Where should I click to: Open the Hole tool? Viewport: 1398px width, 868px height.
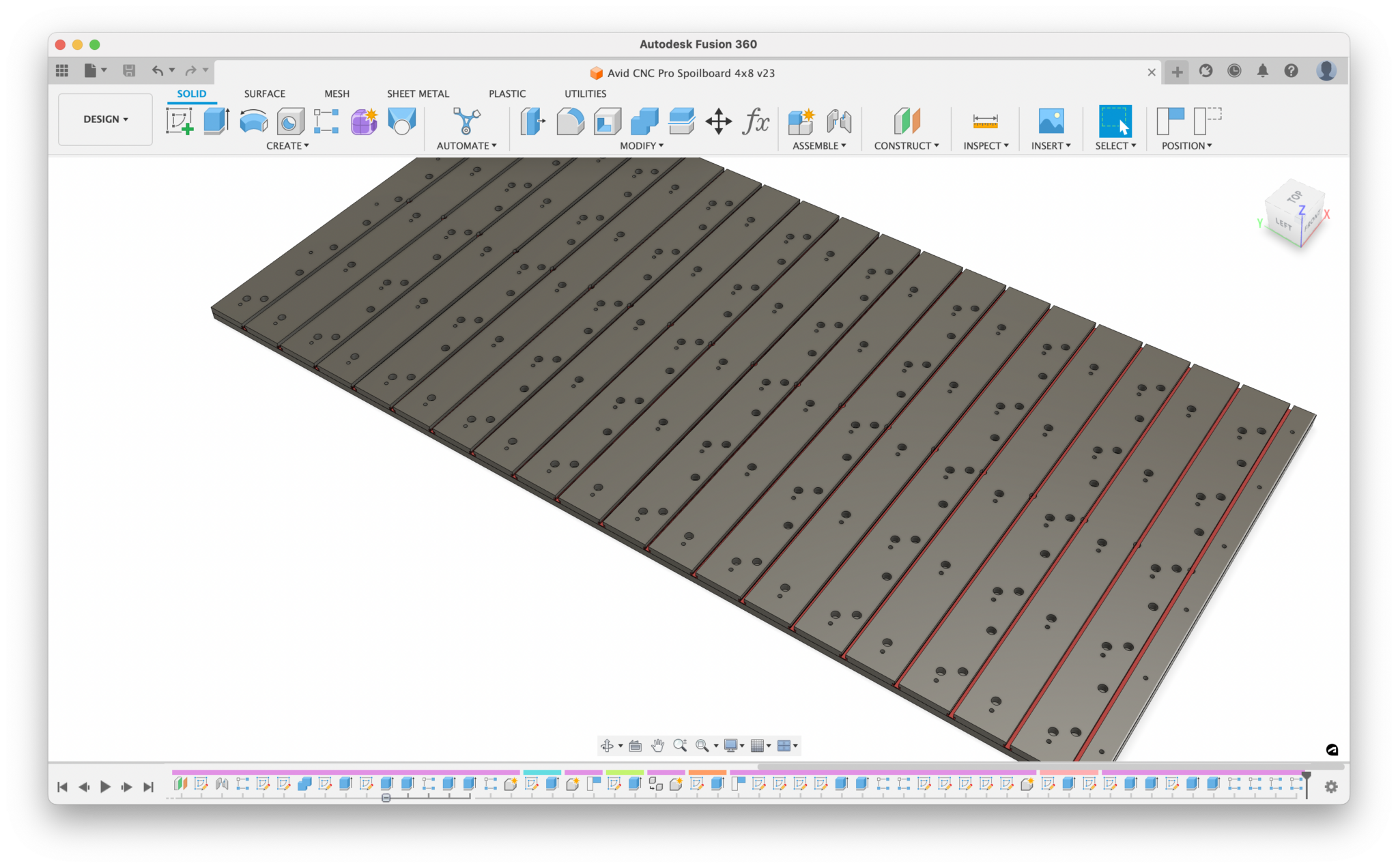(289, 121)
